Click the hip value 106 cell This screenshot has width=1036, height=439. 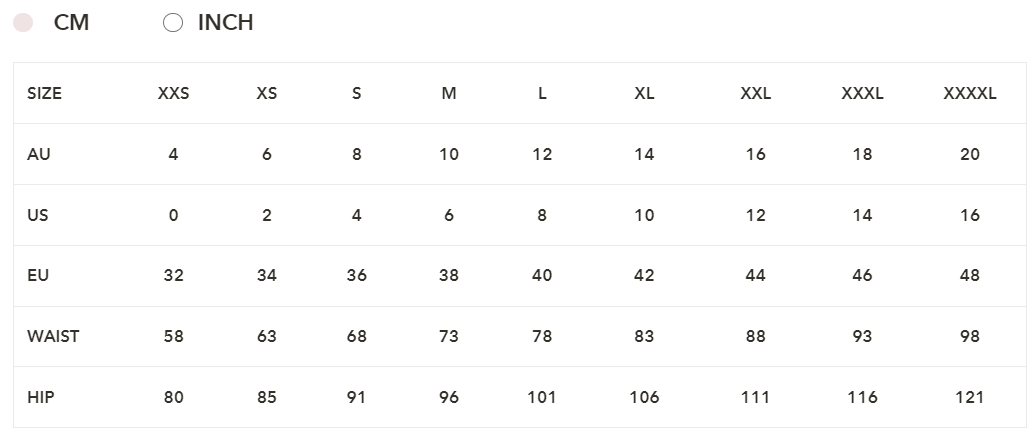coord(644,397)
